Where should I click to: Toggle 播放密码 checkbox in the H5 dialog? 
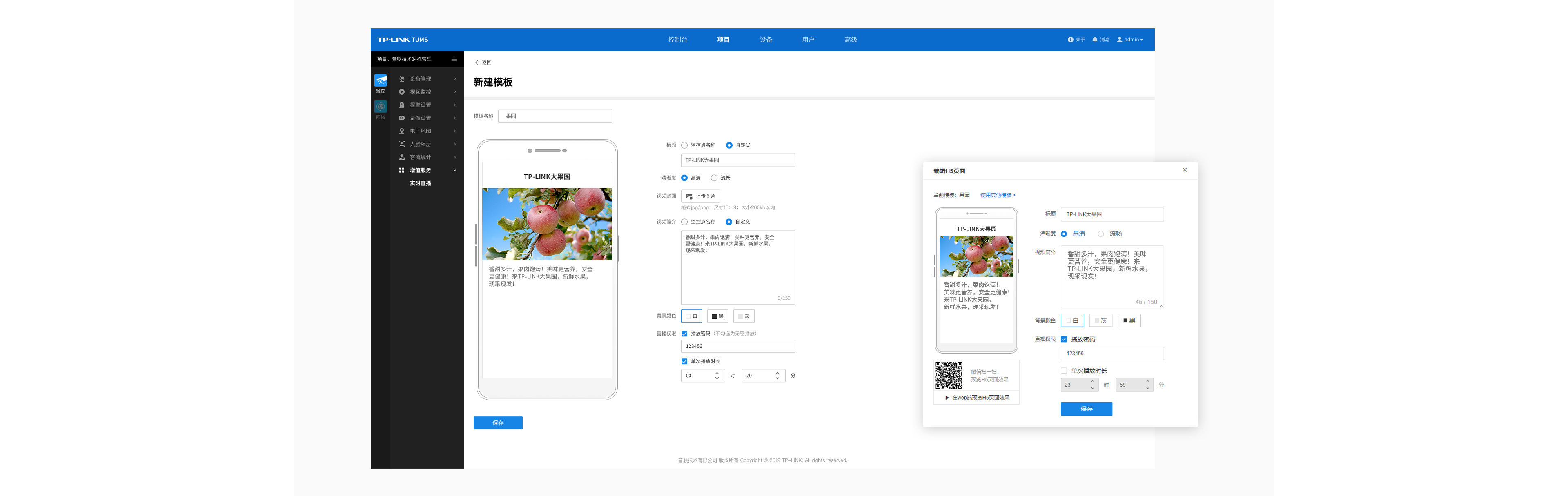[1064, 340]
